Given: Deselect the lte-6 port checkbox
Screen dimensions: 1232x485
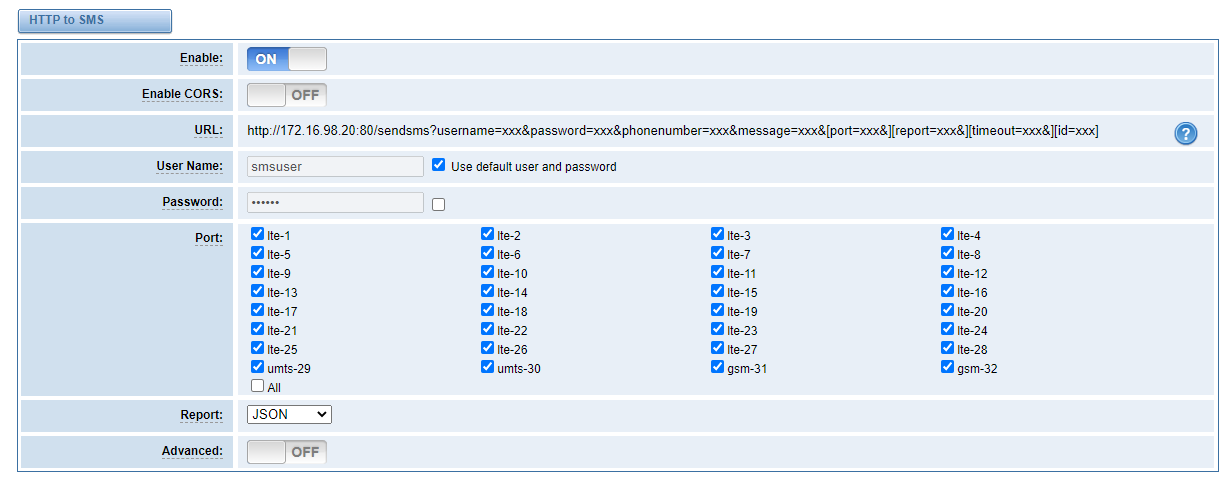Looking at the screenshot, I should 488,253.
